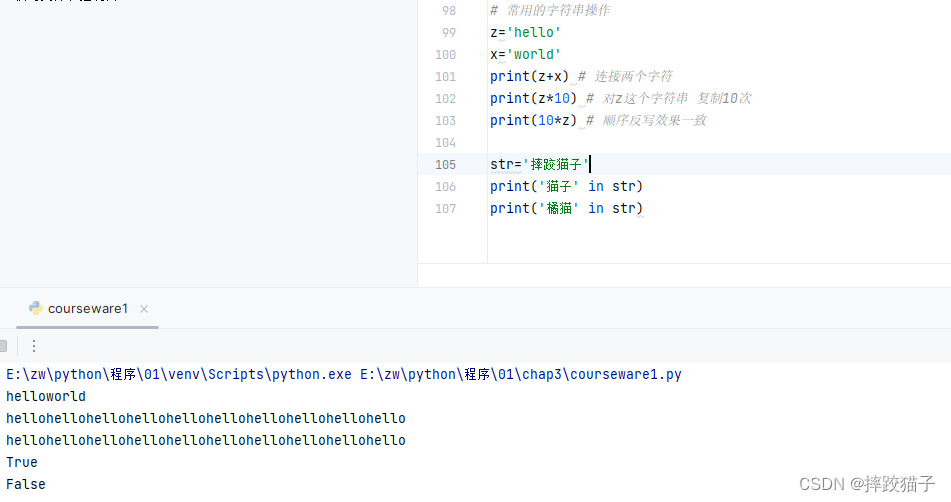Click line number 98 in the gutter
Viewport: 951px width, 502px height.
pyautogui.click(x=449, y=10)
